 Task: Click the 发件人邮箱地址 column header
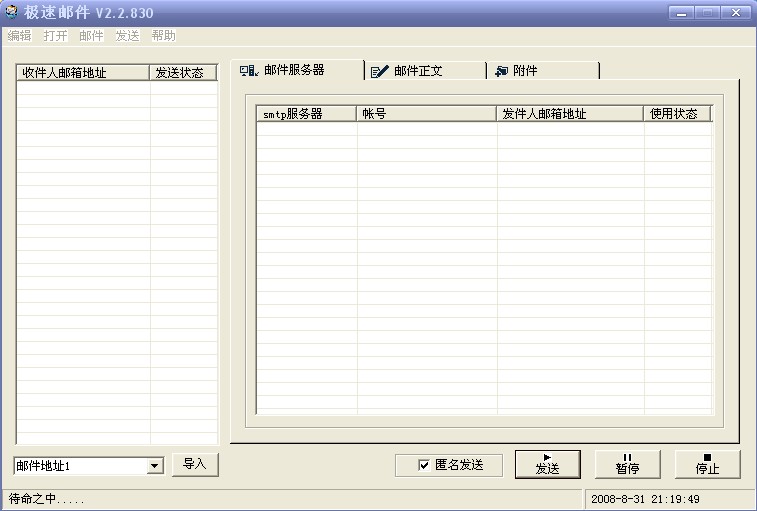(570, 114)
